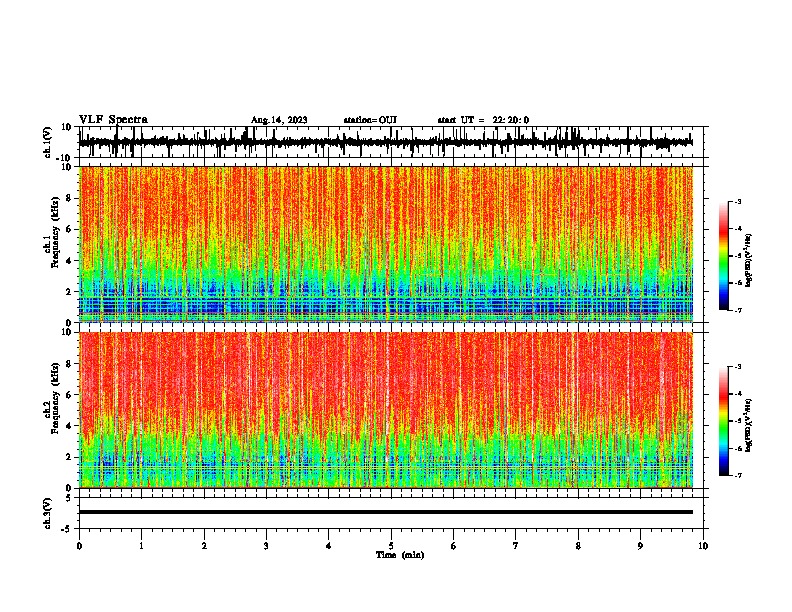The image size is (792, 612).
Task: Click time axis tick label "0"
Action: pyautogui.click(x=79, y=546)
